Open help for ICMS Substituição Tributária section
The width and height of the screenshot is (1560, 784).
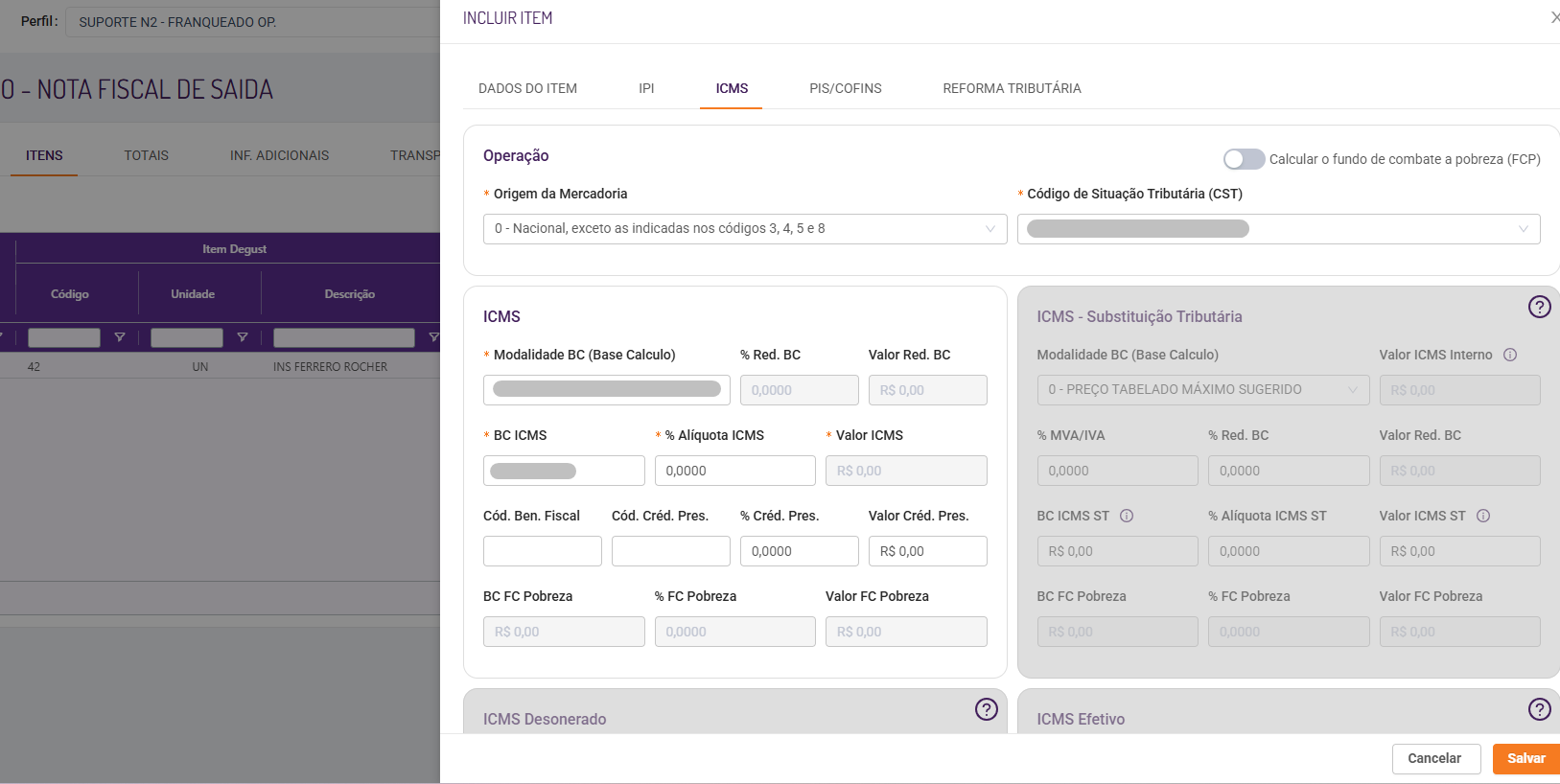(1539, 307)
